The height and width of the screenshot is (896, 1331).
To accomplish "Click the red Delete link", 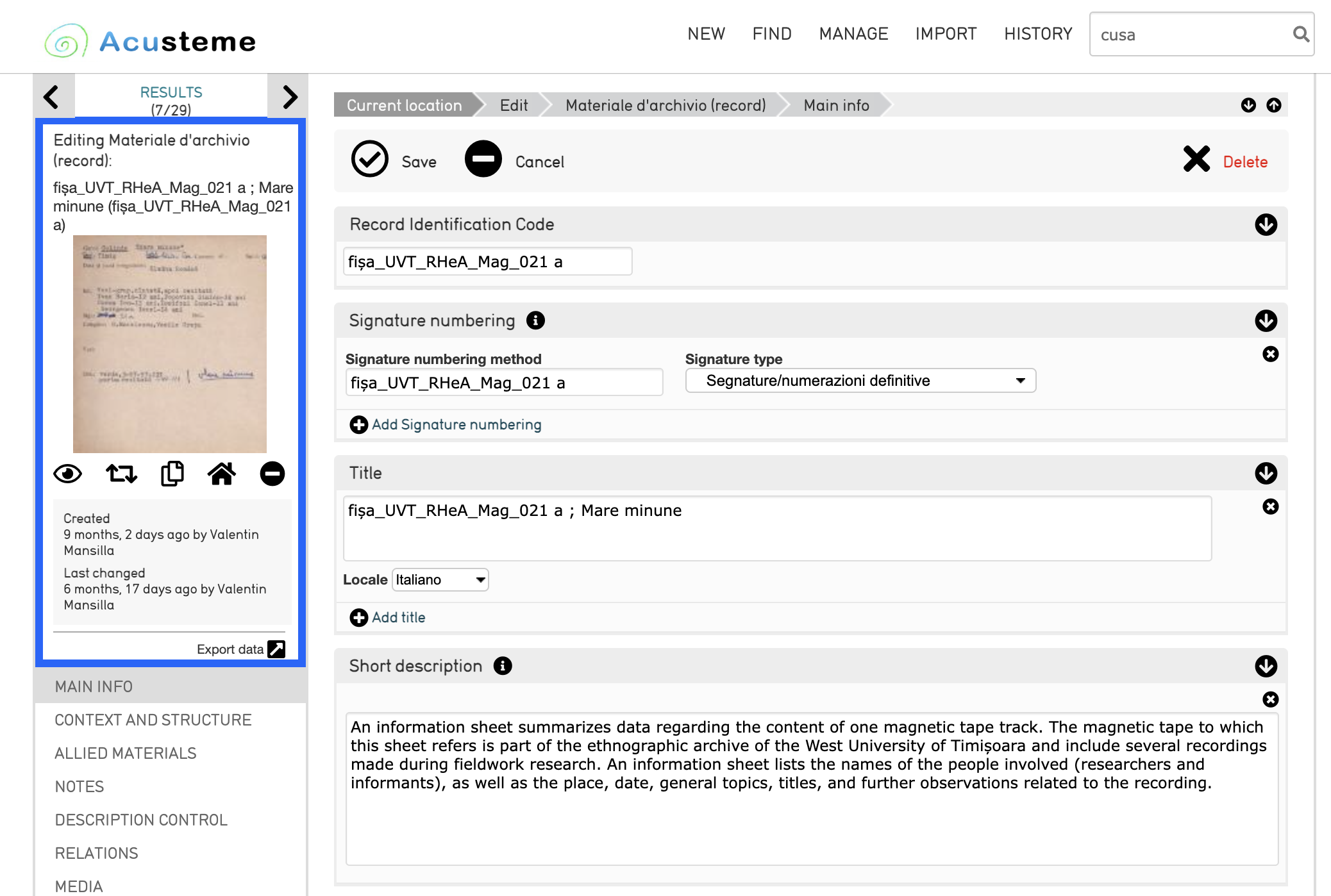I will tap(1245, 162).
